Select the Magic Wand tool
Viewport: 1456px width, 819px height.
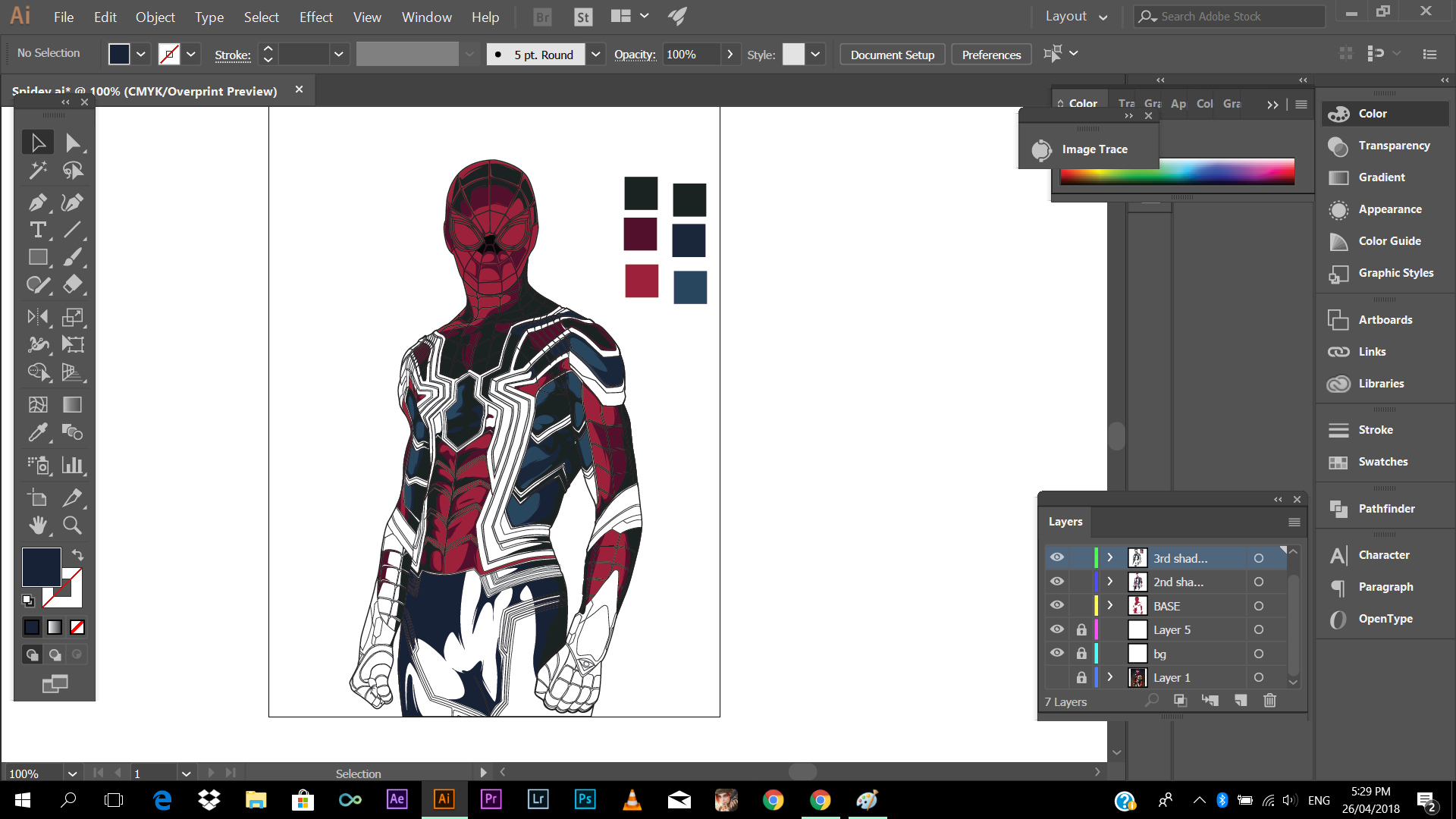pos(38,171)
